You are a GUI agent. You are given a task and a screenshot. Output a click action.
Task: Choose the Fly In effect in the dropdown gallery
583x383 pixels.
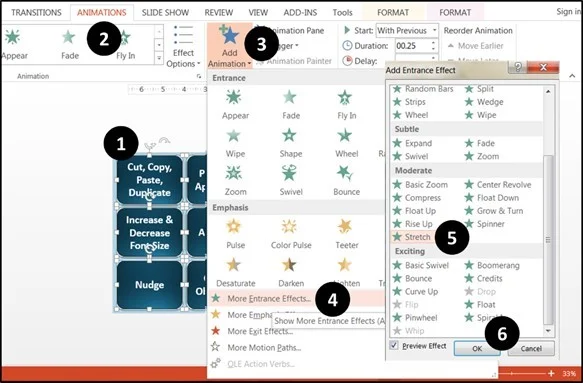[346, 105]
